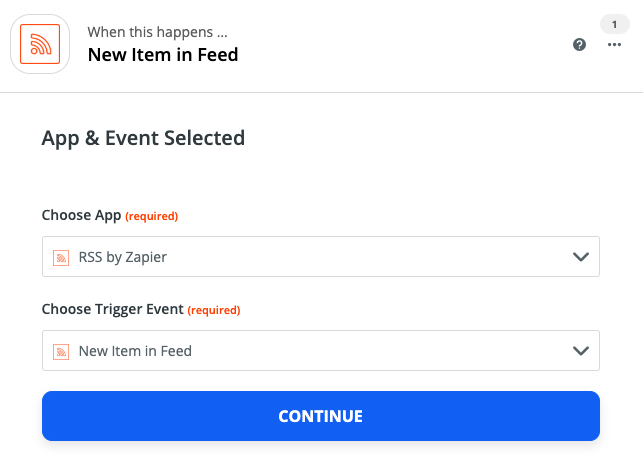Click the "(required)" tag beside Choose Trigger Event

tap(214, 310)
